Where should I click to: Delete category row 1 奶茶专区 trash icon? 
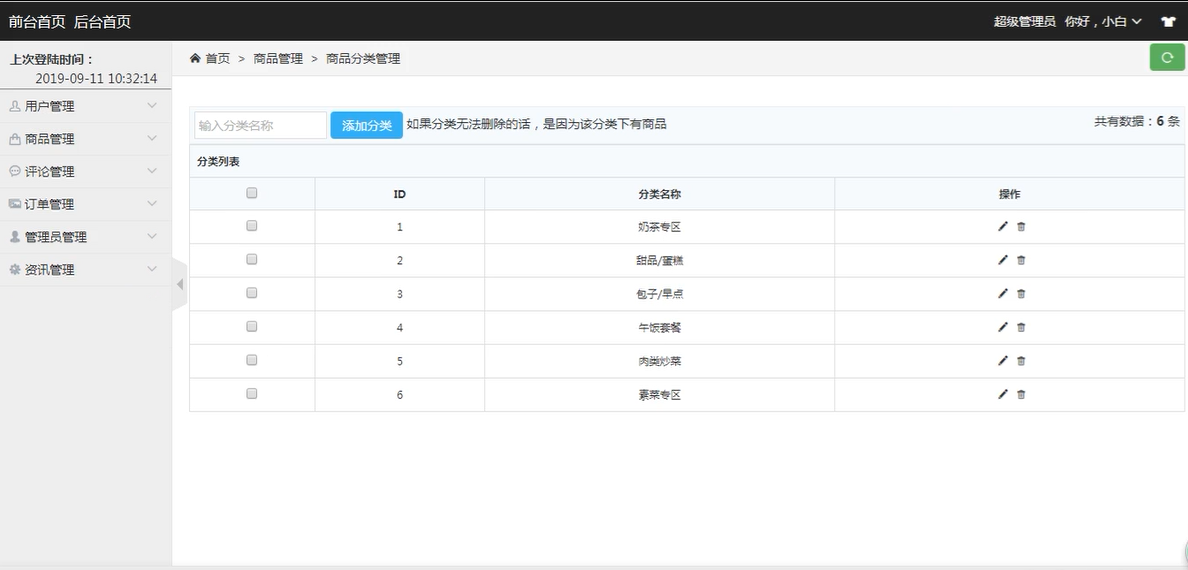point(1021,227)
